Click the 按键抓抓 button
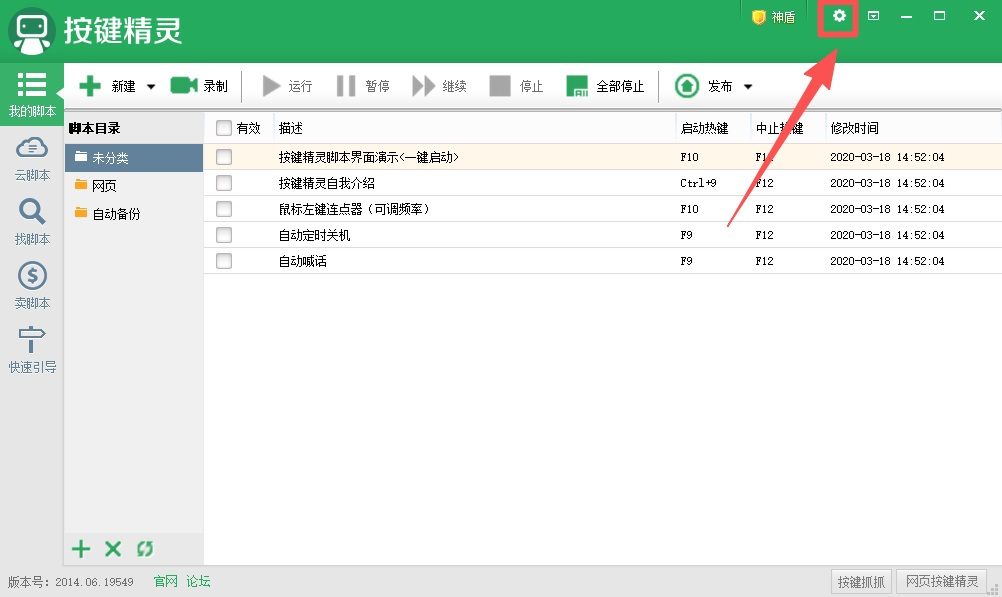 (x=861, y=581)
